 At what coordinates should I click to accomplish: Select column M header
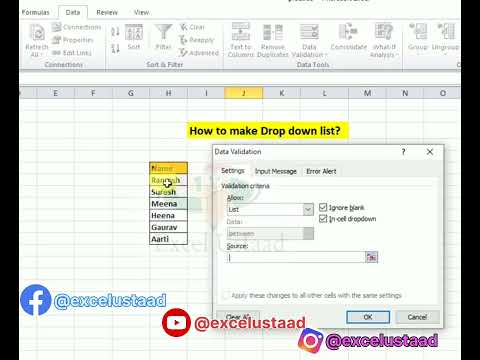coord(367,93)
